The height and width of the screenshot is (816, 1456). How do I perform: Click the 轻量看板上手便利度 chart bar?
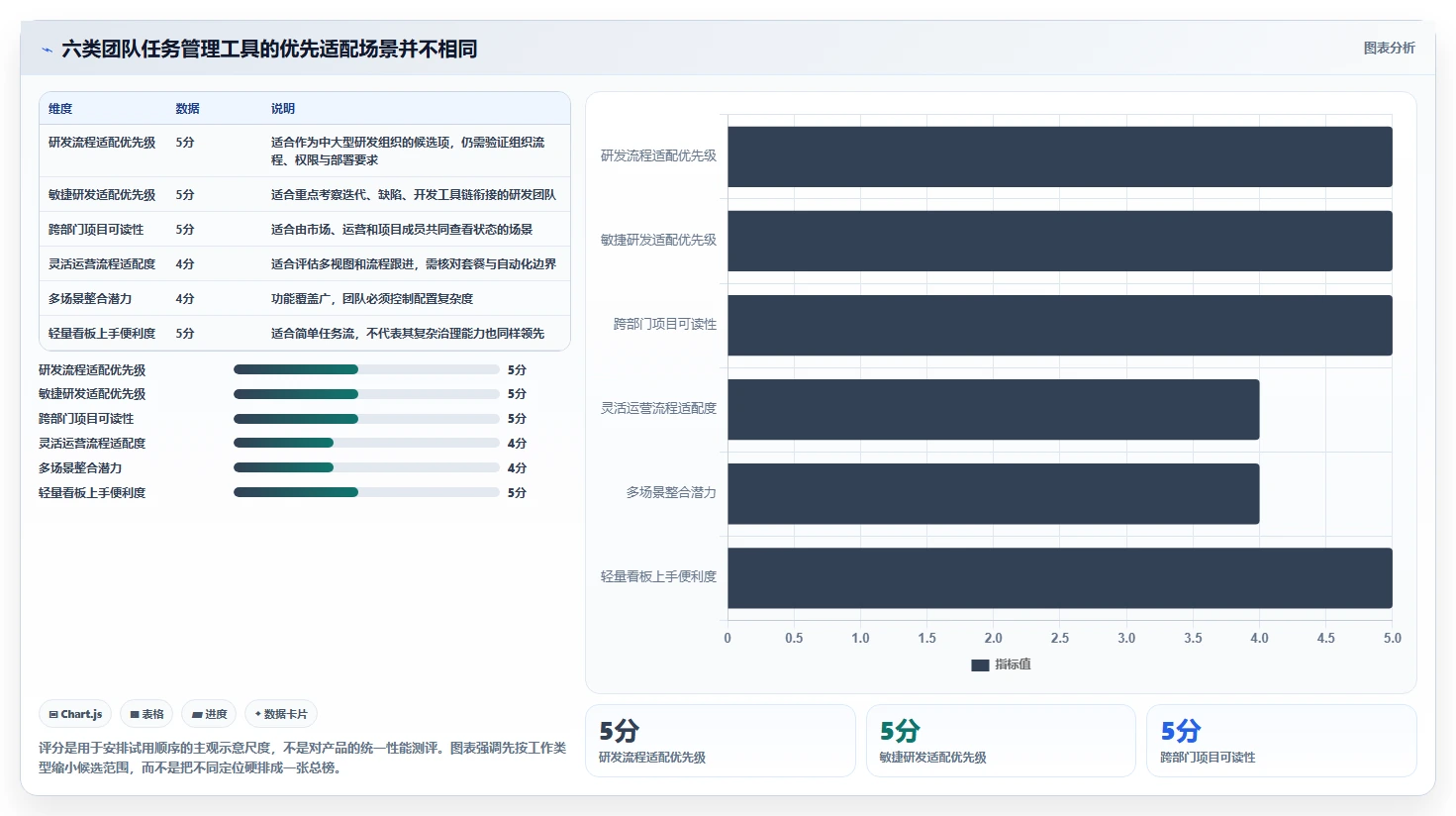(x=1060, y=578)
